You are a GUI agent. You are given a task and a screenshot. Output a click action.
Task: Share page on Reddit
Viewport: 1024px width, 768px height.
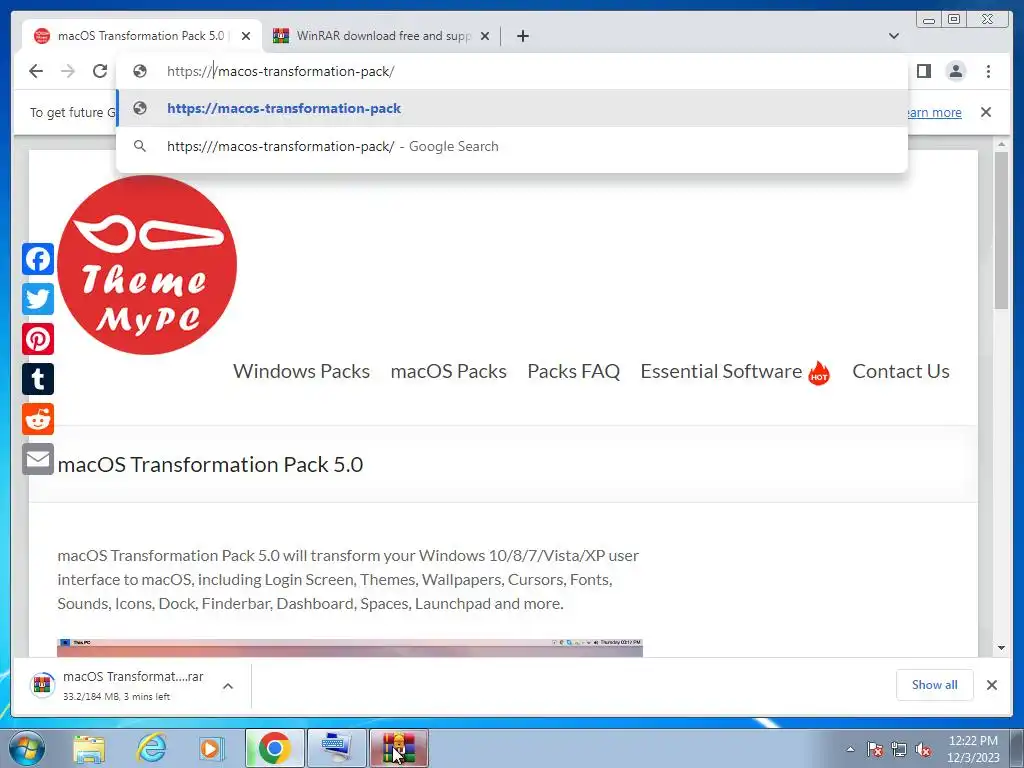38,419
